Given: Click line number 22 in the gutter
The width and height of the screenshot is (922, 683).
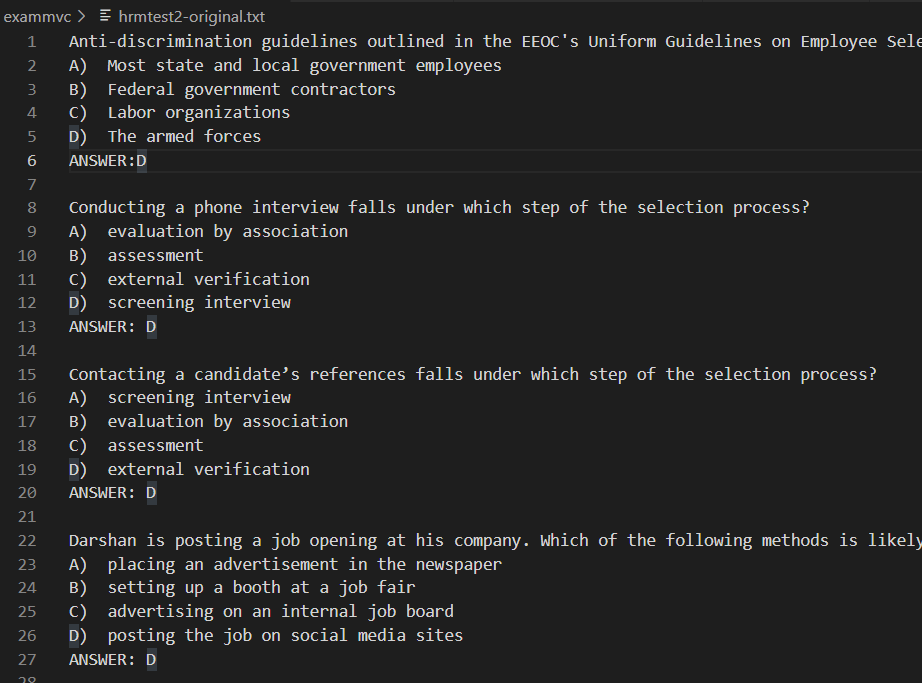Looking at the screenshot, I should point(27,540).
